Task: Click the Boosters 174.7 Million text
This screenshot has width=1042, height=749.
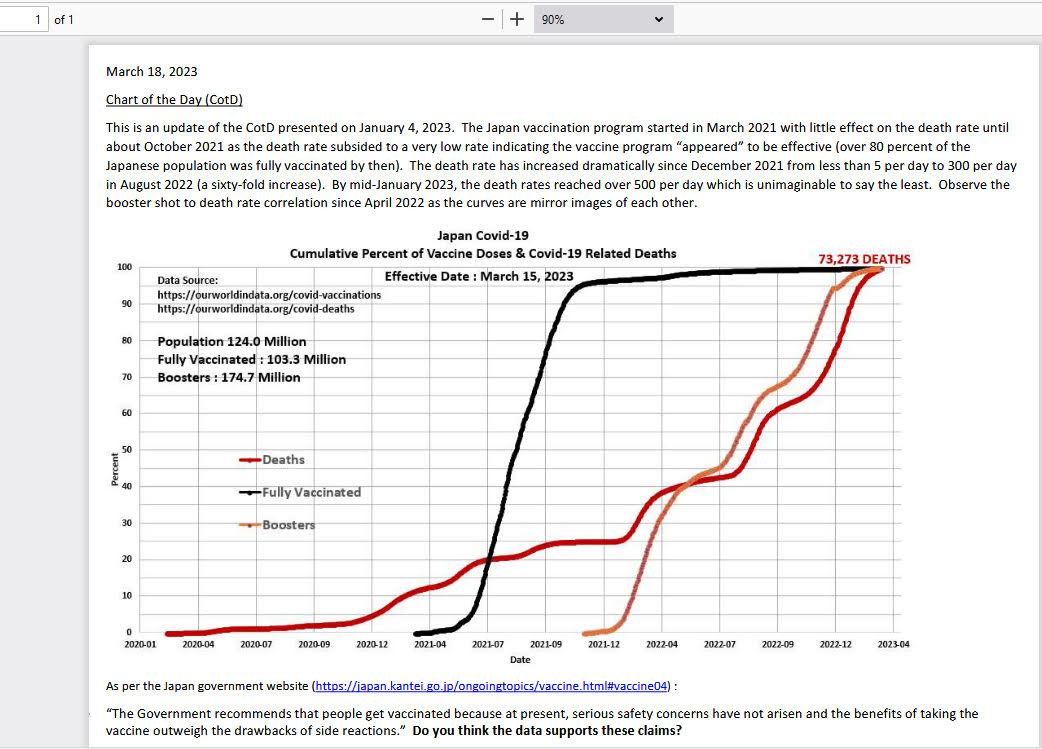Action: coord(228,377)
